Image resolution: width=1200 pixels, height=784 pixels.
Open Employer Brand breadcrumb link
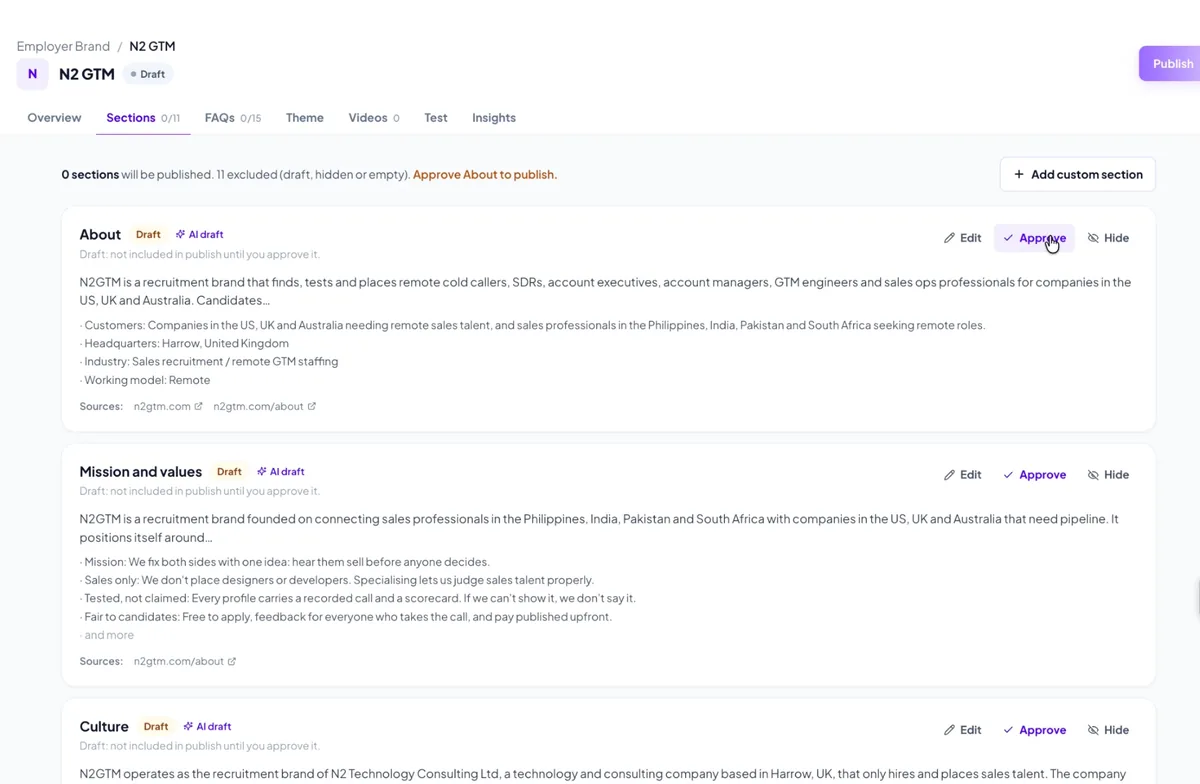click(63, 46)
